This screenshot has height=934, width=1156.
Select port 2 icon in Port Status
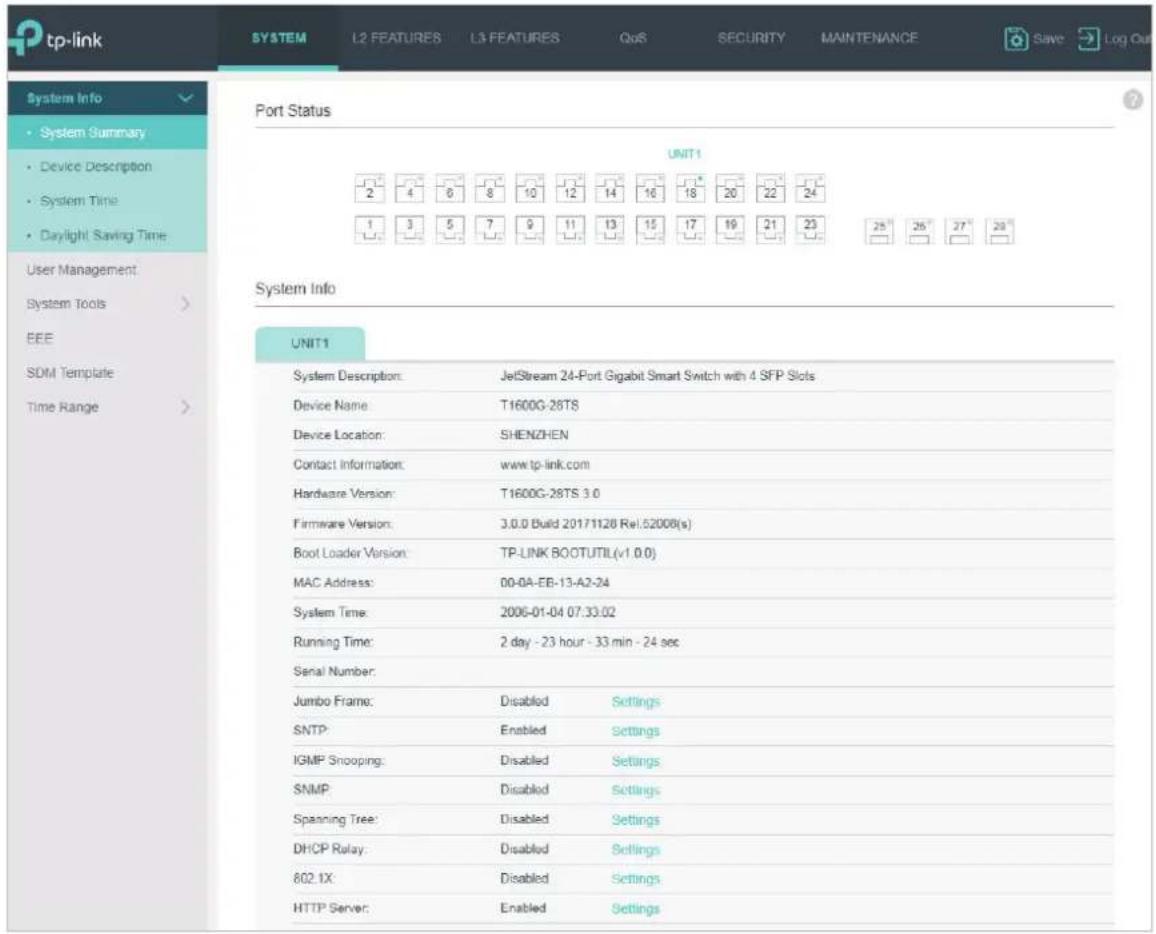369,189
